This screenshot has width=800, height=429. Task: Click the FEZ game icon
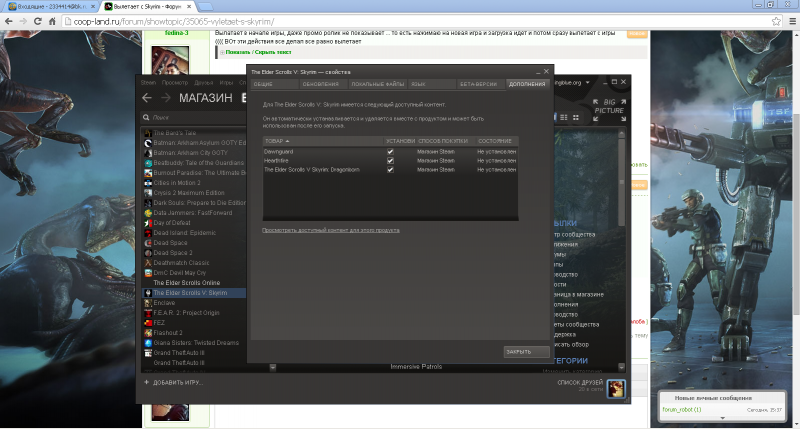click(148, 323)
